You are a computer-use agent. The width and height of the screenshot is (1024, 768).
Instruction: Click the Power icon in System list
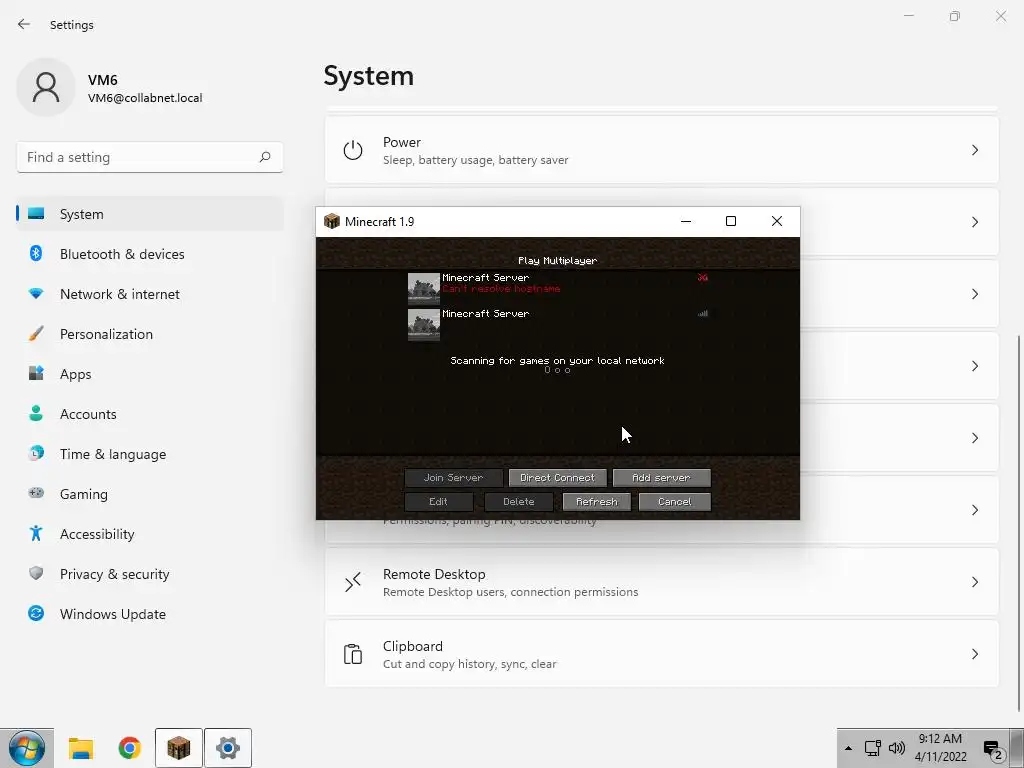pos(353,150)
